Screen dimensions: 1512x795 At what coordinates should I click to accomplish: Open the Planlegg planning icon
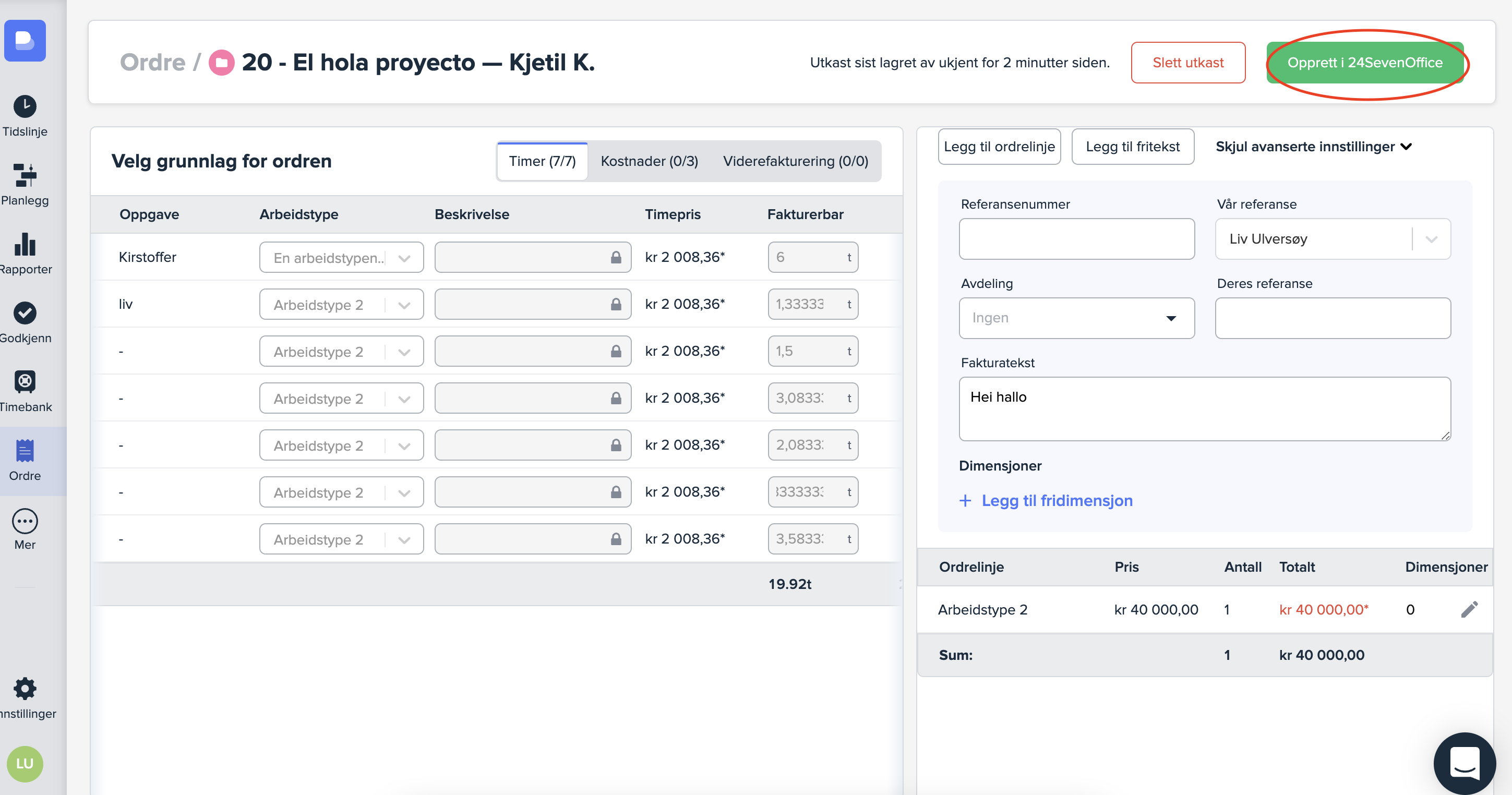[25, 175]
